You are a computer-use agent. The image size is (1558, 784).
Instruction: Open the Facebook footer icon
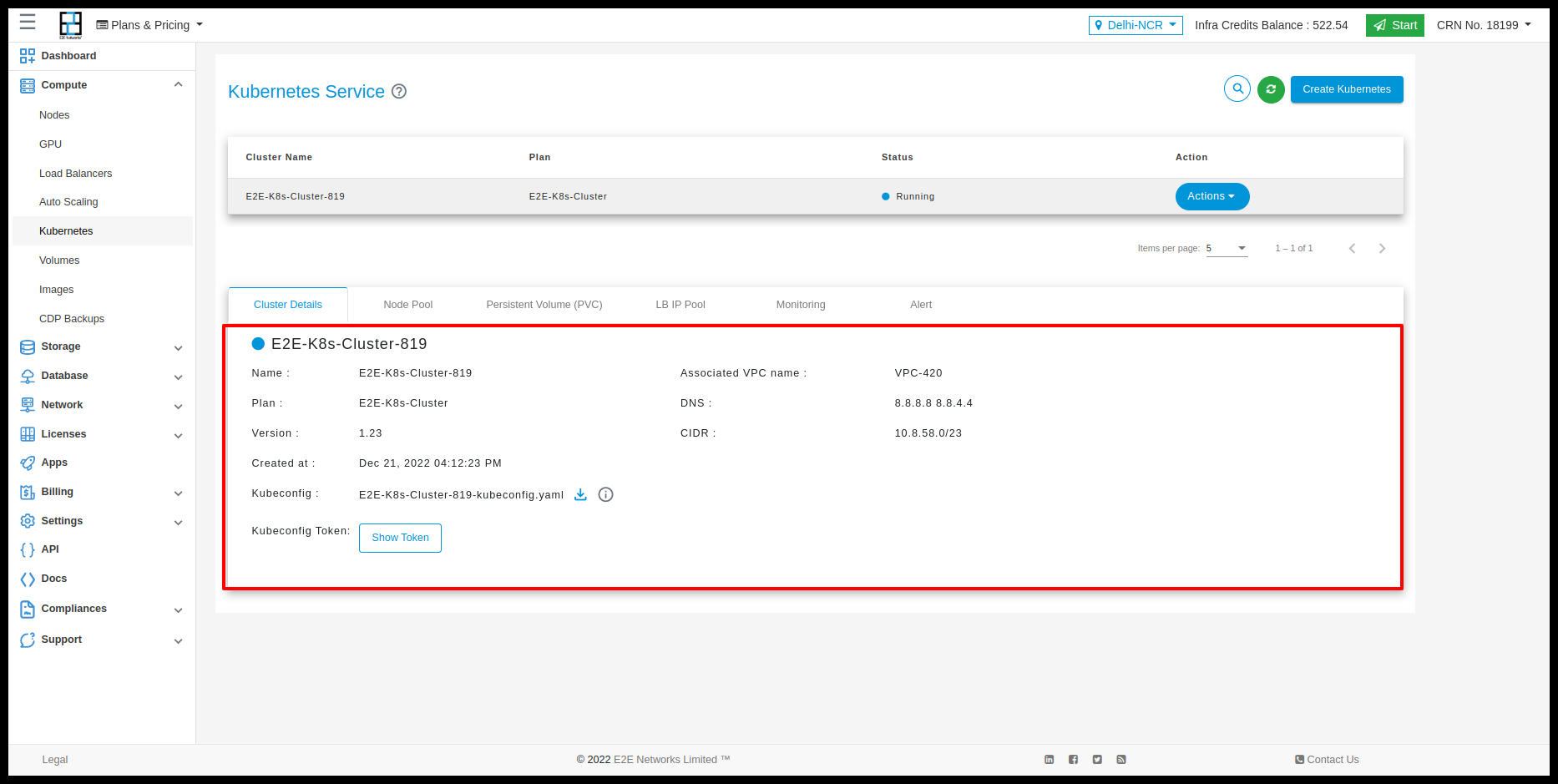(x=1074, y=760)
